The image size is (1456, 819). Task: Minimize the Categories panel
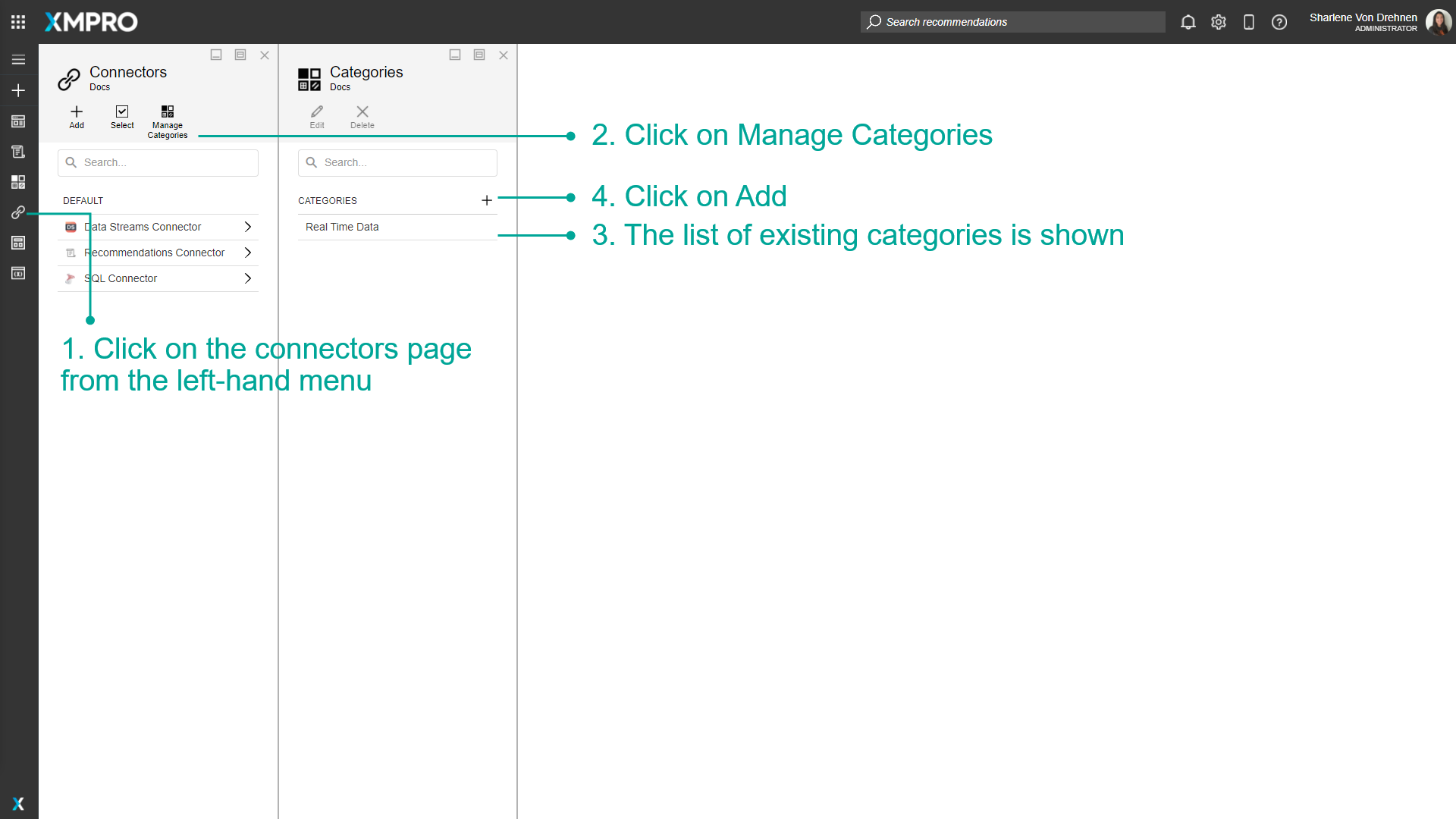(455, 55)
